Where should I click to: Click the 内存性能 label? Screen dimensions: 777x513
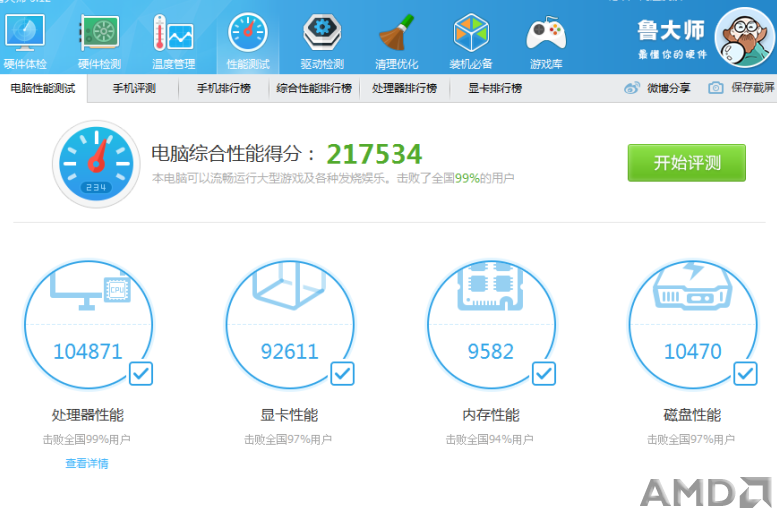(491, 415)
